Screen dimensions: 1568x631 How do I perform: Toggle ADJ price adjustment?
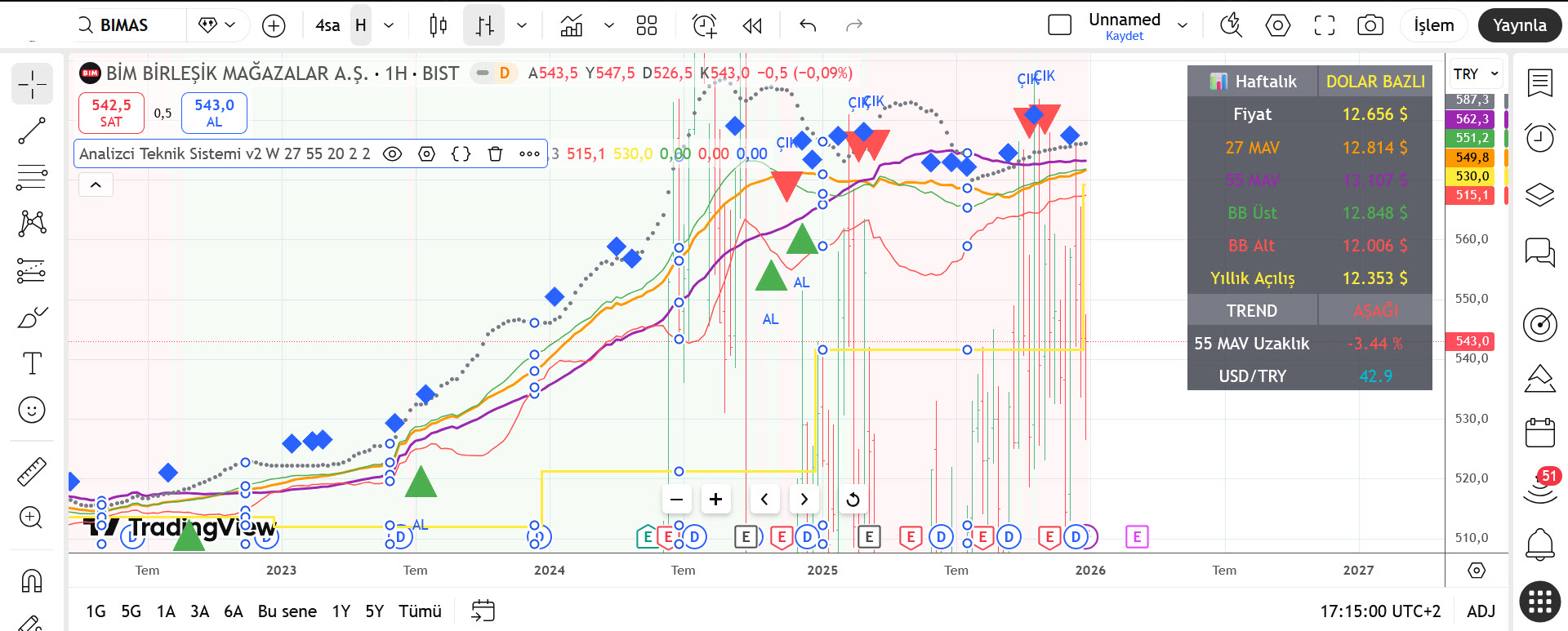(1481, 611)
